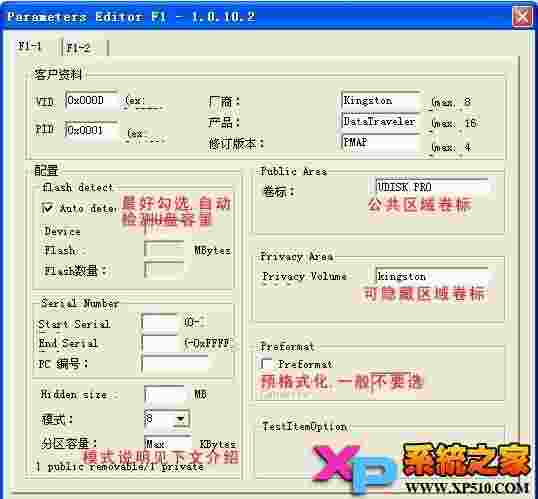
Task: Click the Start Serial input box
Action: 160,323
